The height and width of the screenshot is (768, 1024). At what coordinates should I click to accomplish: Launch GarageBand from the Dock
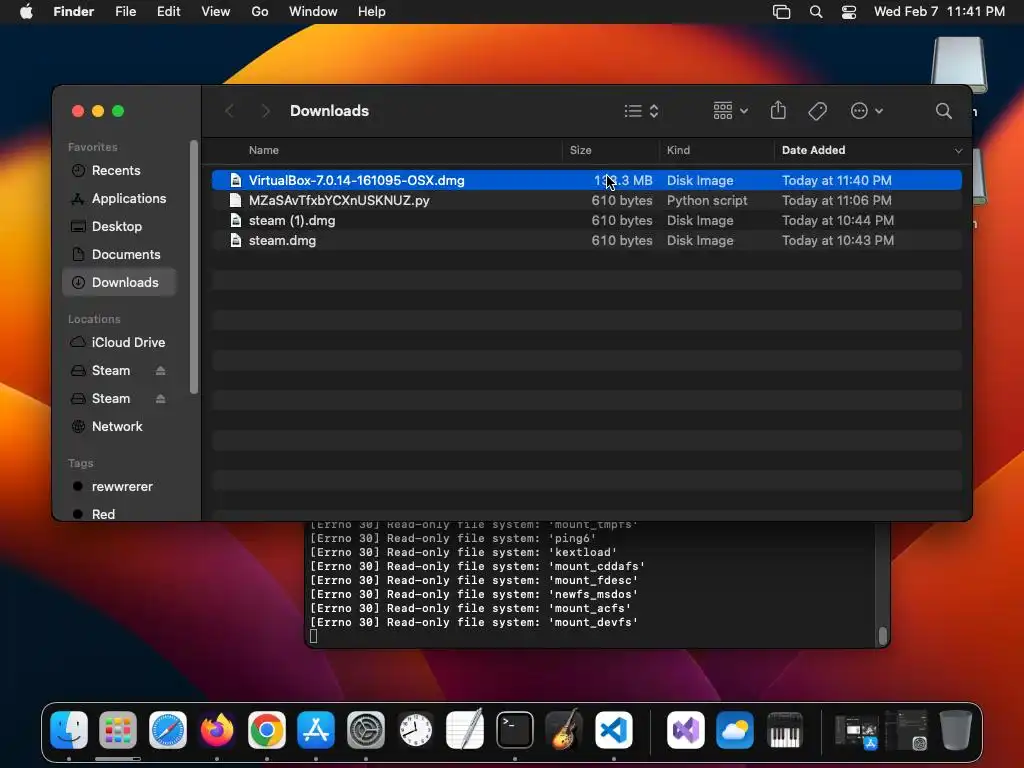click(564, 729)
